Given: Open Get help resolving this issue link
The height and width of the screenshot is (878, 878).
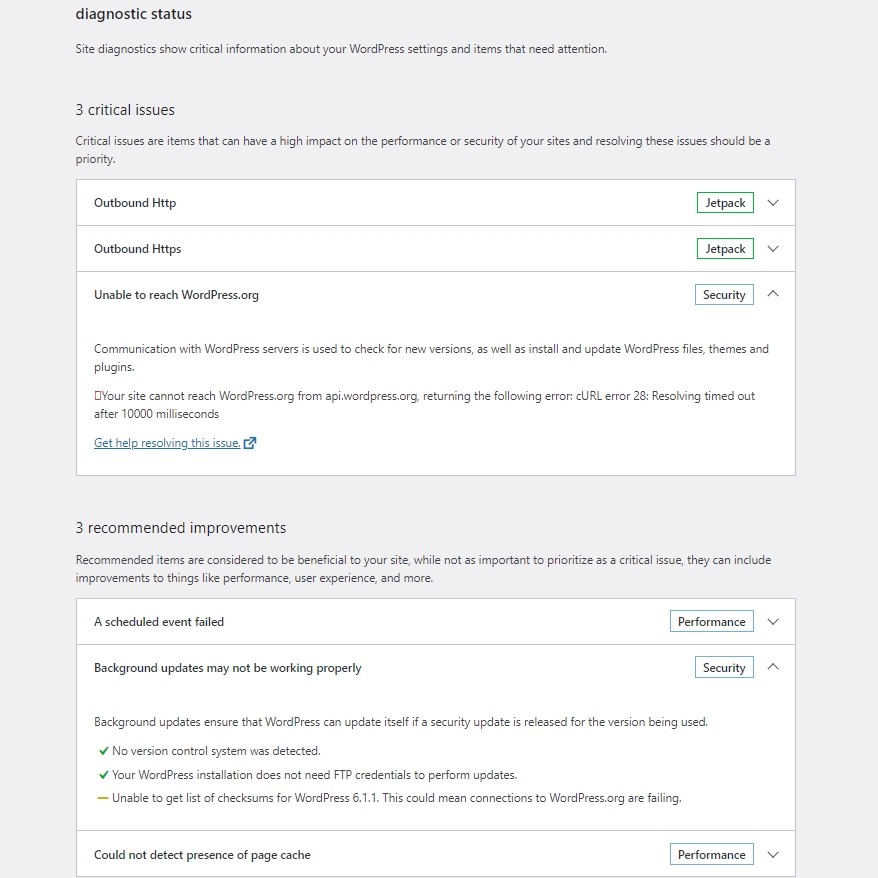Looking at the screenshot, I should pos(167,443).
